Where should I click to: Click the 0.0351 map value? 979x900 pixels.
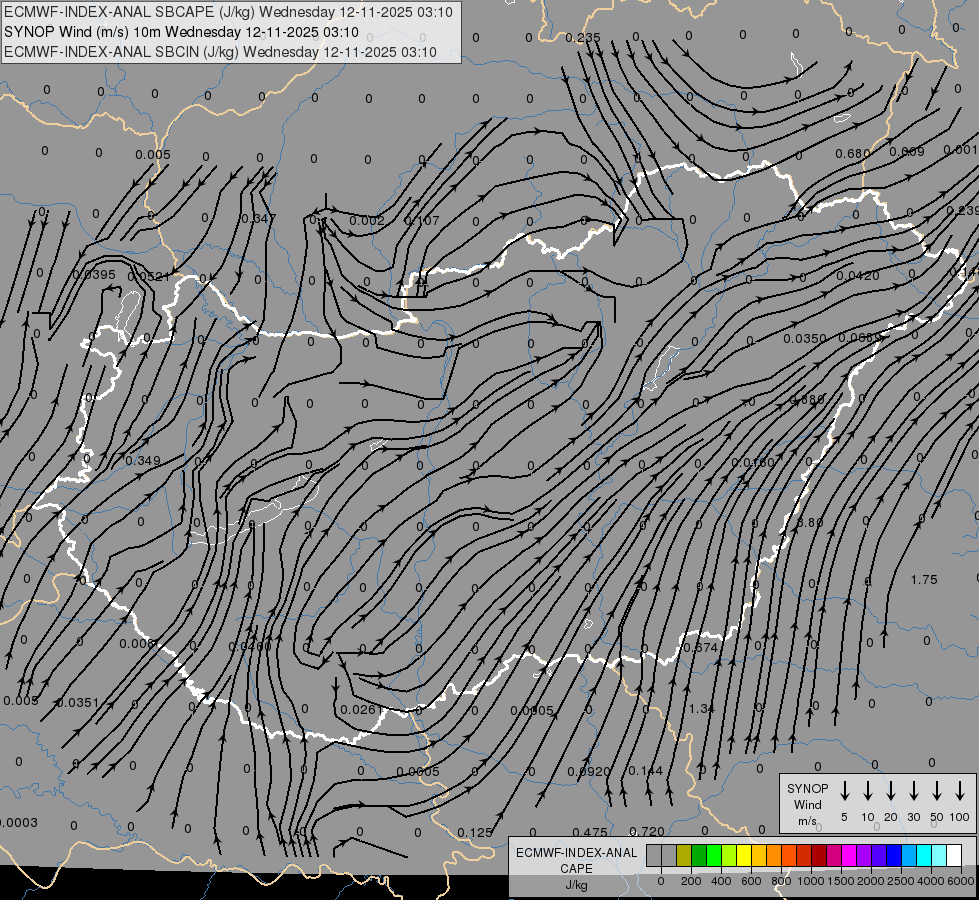coord(77,703)
